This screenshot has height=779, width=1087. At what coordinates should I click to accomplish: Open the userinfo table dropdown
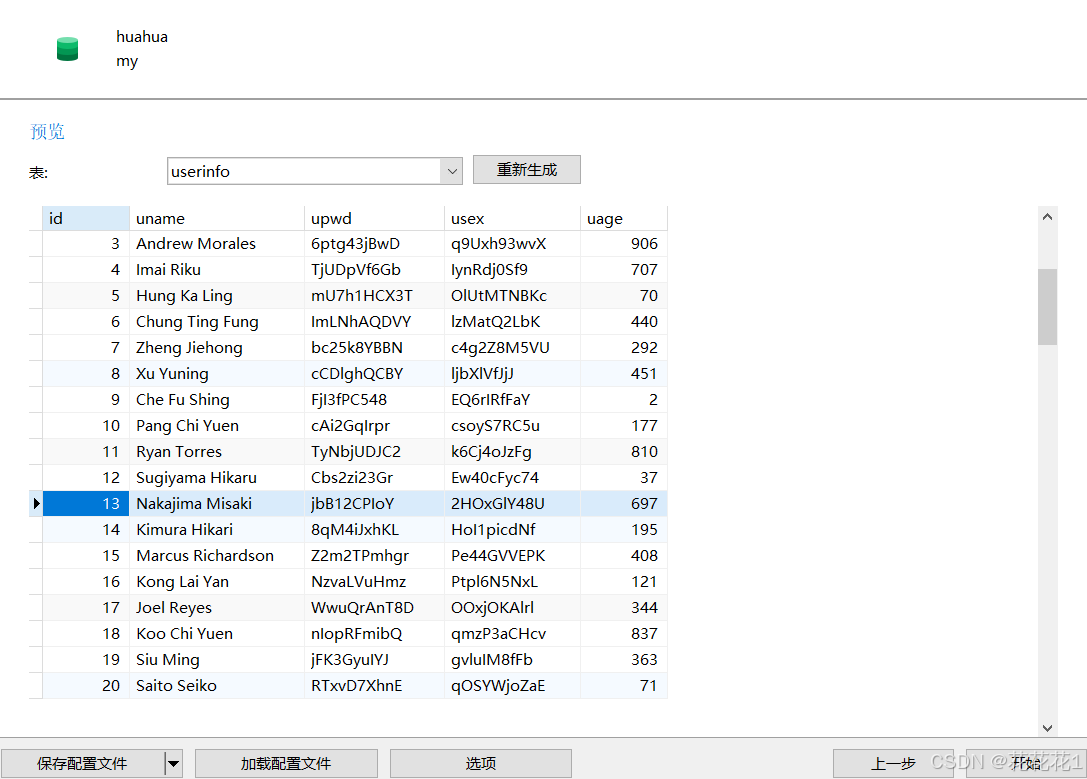[x=451, y=171]
